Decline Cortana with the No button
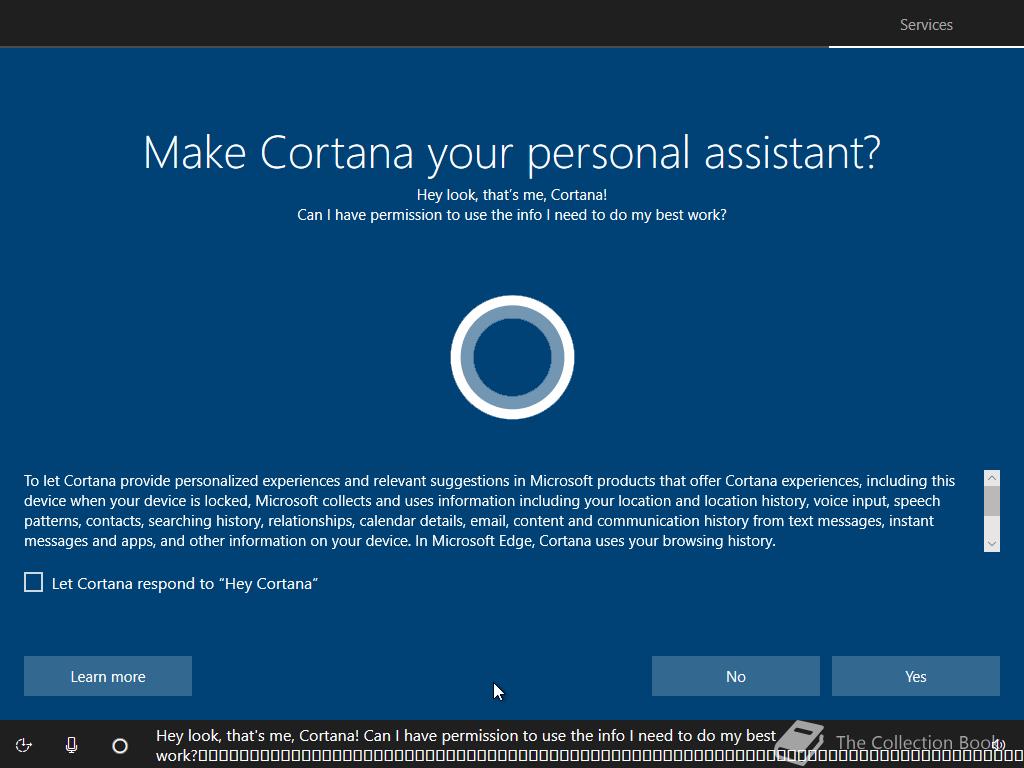The image size is (1024, 768). click(735, 676)
